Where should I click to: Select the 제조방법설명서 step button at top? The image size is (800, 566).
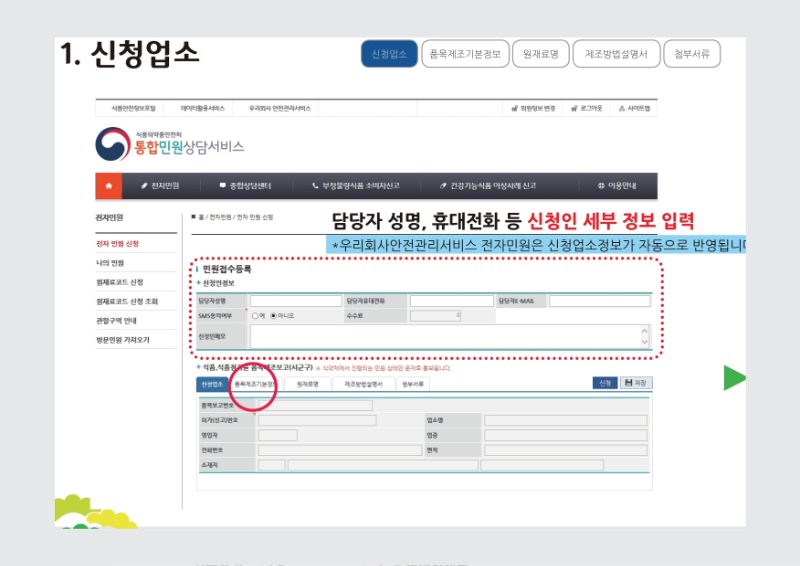[x=617, y=54]
